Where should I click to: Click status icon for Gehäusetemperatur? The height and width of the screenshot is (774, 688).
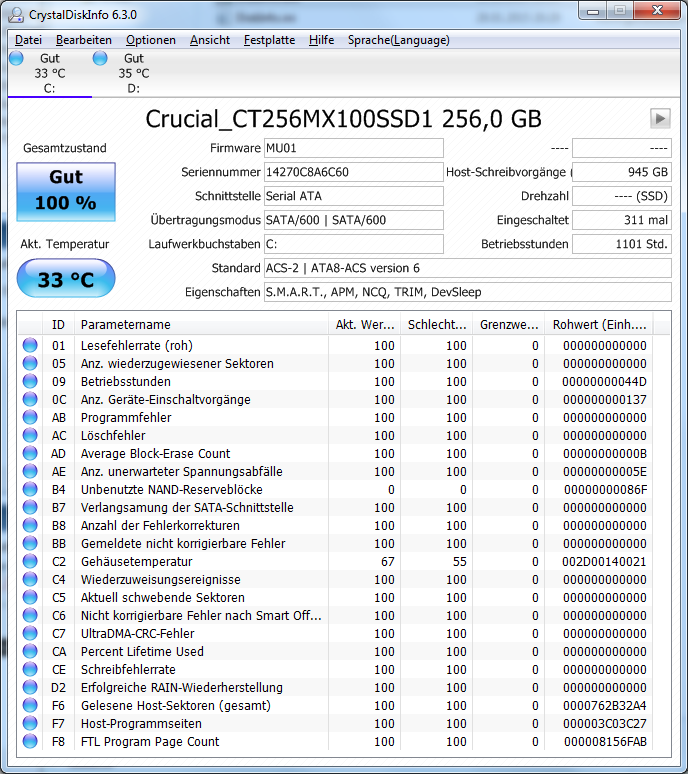[x=30, y=561]
